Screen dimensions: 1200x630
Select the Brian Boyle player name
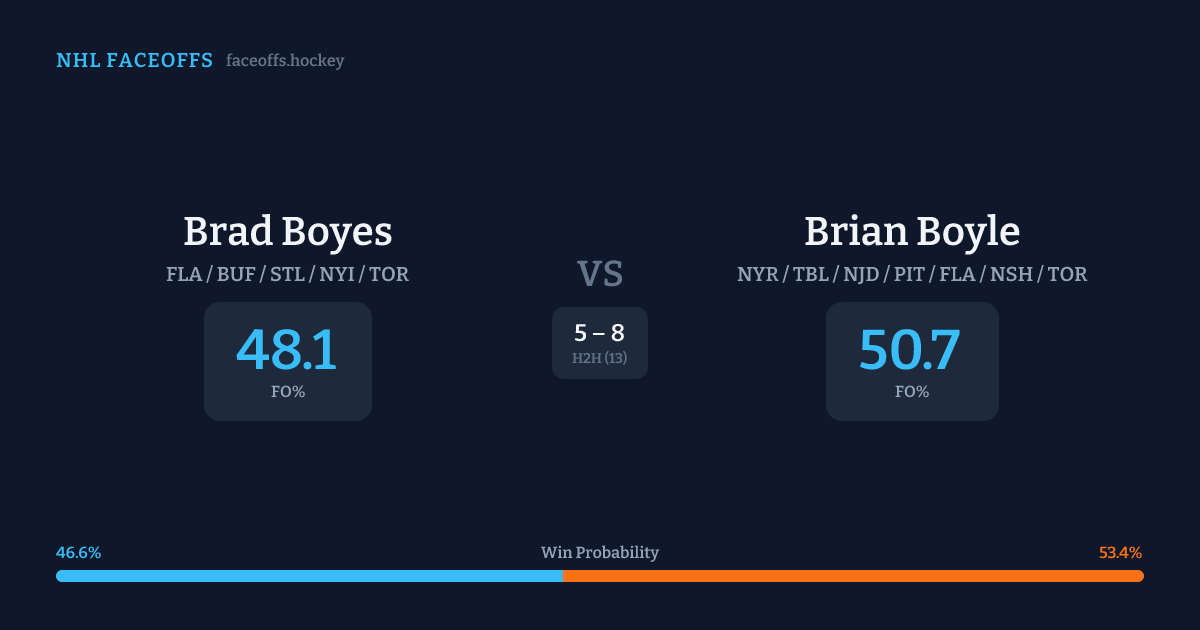click(x=912, y=232)
